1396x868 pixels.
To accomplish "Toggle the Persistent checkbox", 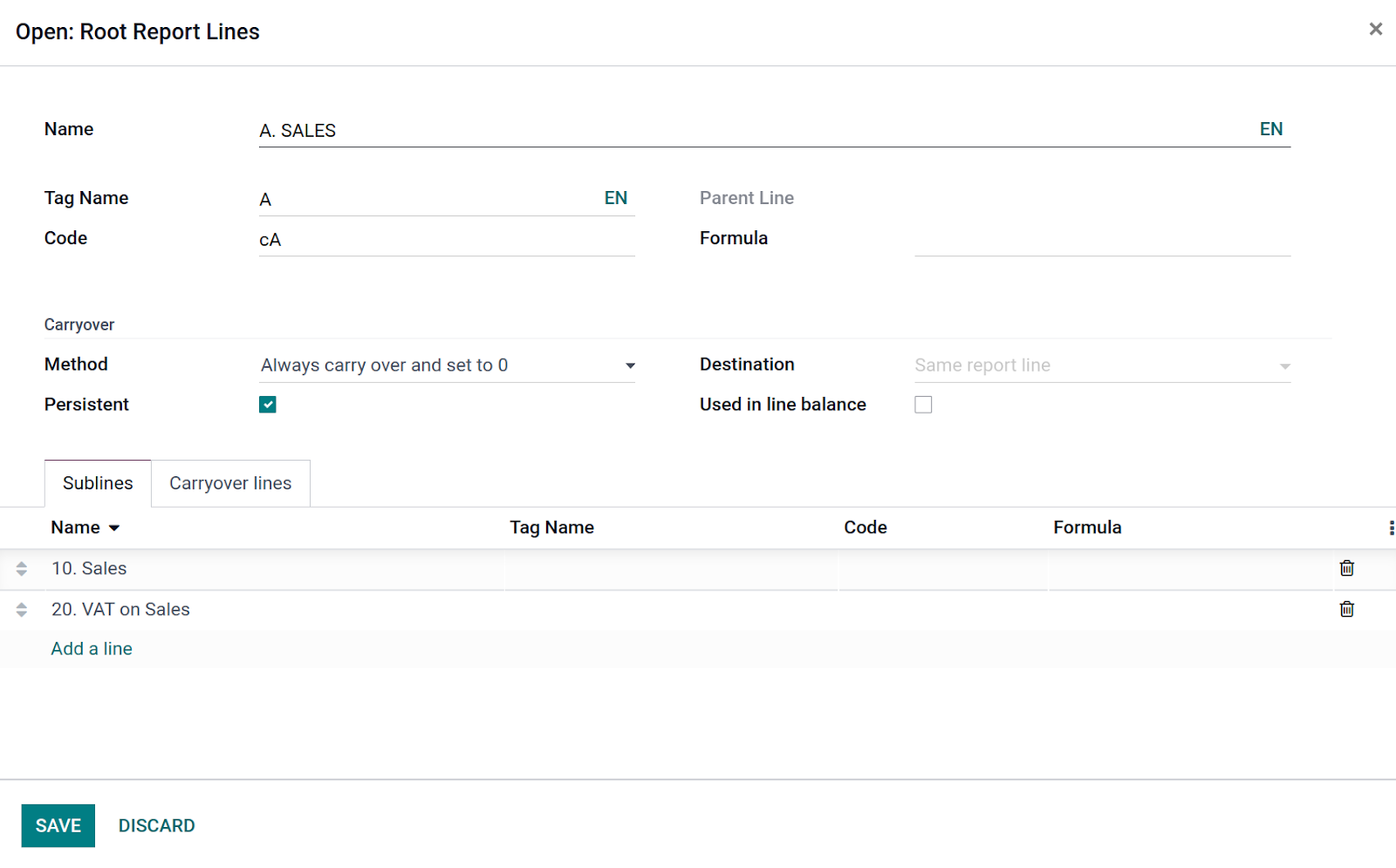I will pos(268,405).
